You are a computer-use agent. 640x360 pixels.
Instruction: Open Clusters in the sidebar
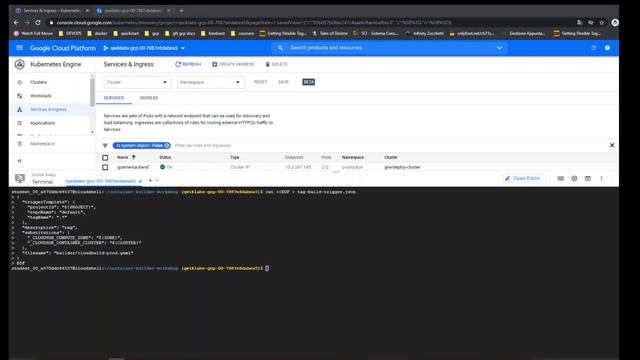[x=38, y=82]
